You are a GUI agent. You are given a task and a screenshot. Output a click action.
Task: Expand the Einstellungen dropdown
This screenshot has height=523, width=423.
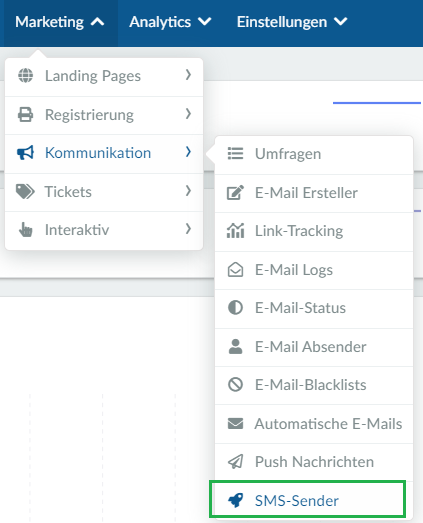(x=292, y=22)
